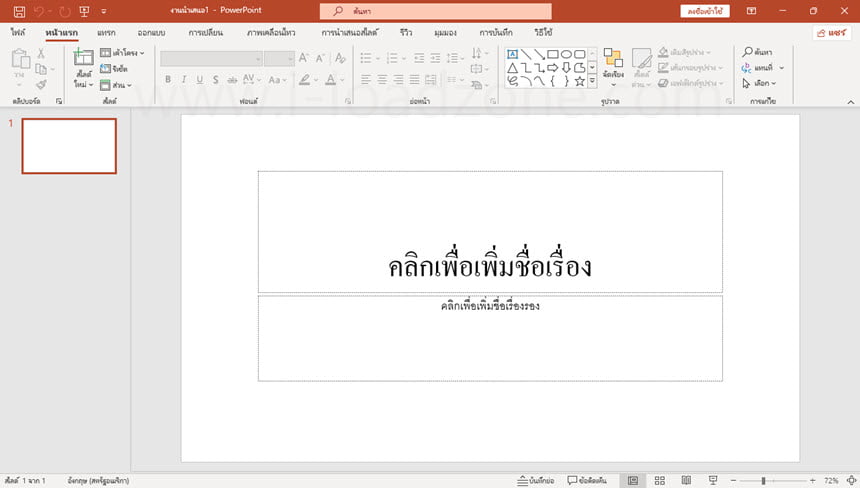Click the zoom slider in status bar

tap(773, 481)
